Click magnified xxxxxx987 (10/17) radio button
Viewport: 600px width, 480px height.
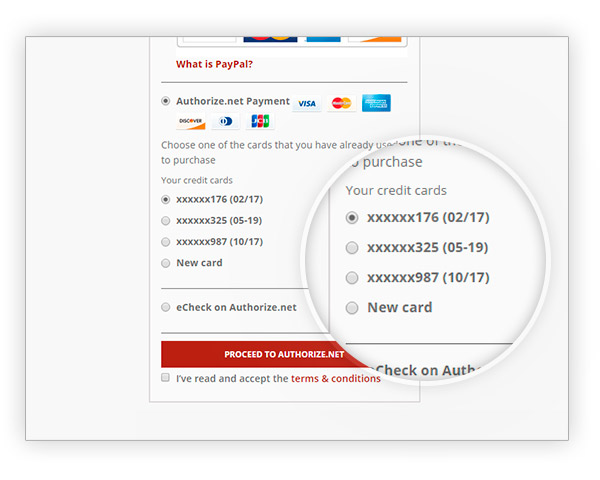352,278
